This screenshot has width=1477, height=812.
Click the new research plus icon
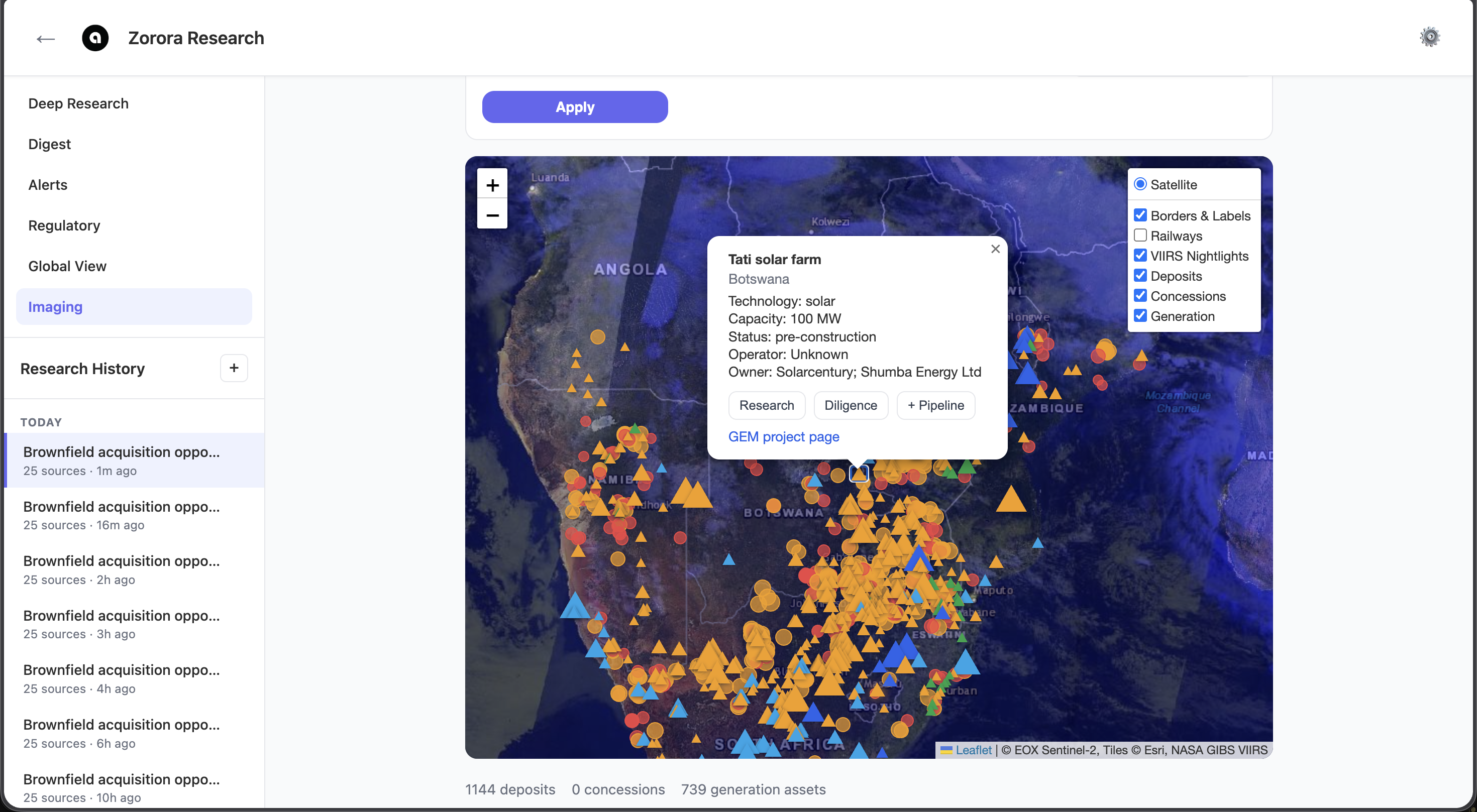(x=234, y=368)
